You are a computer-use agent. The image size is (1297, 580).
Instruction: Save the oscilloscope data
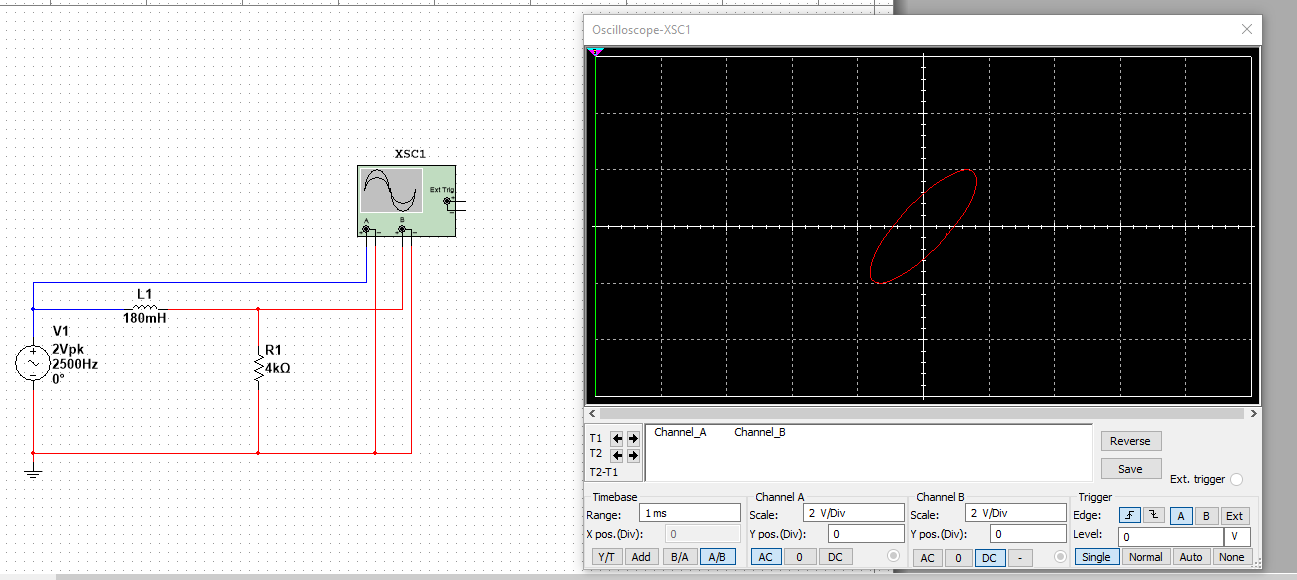coord(1131,468)
